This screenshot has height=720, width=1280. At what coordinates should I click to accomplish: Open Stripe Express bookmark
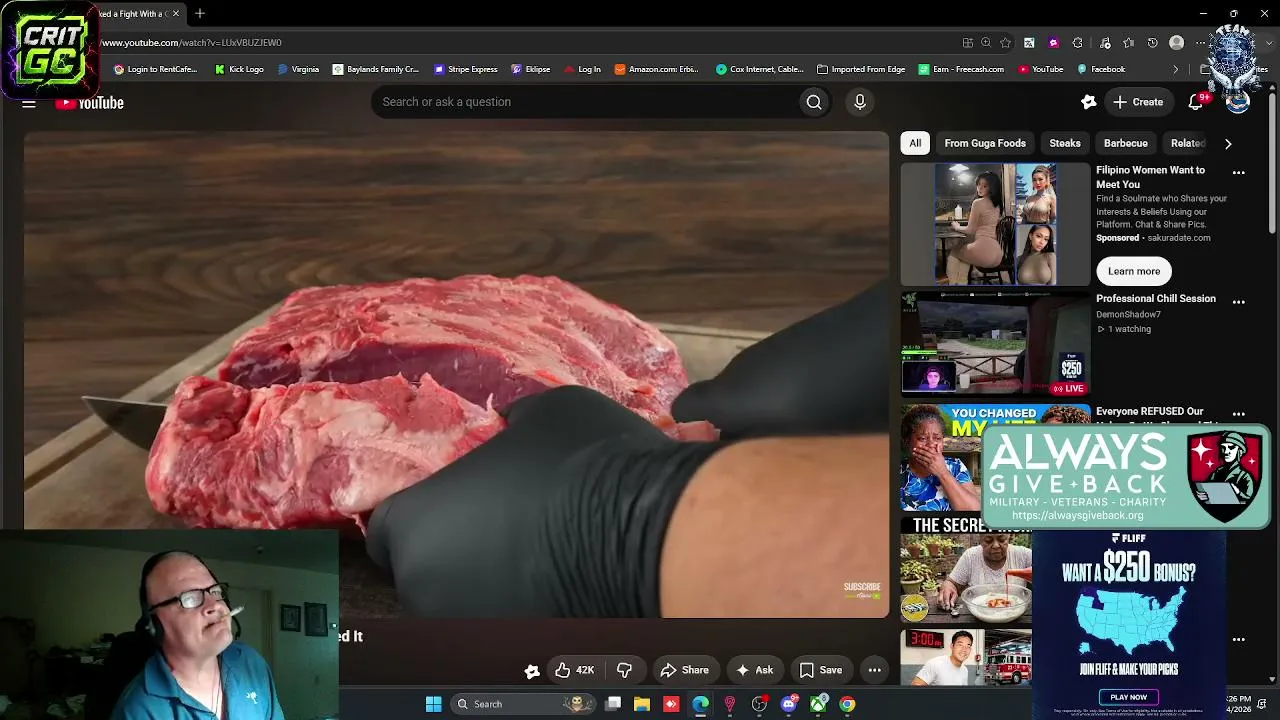465,70
